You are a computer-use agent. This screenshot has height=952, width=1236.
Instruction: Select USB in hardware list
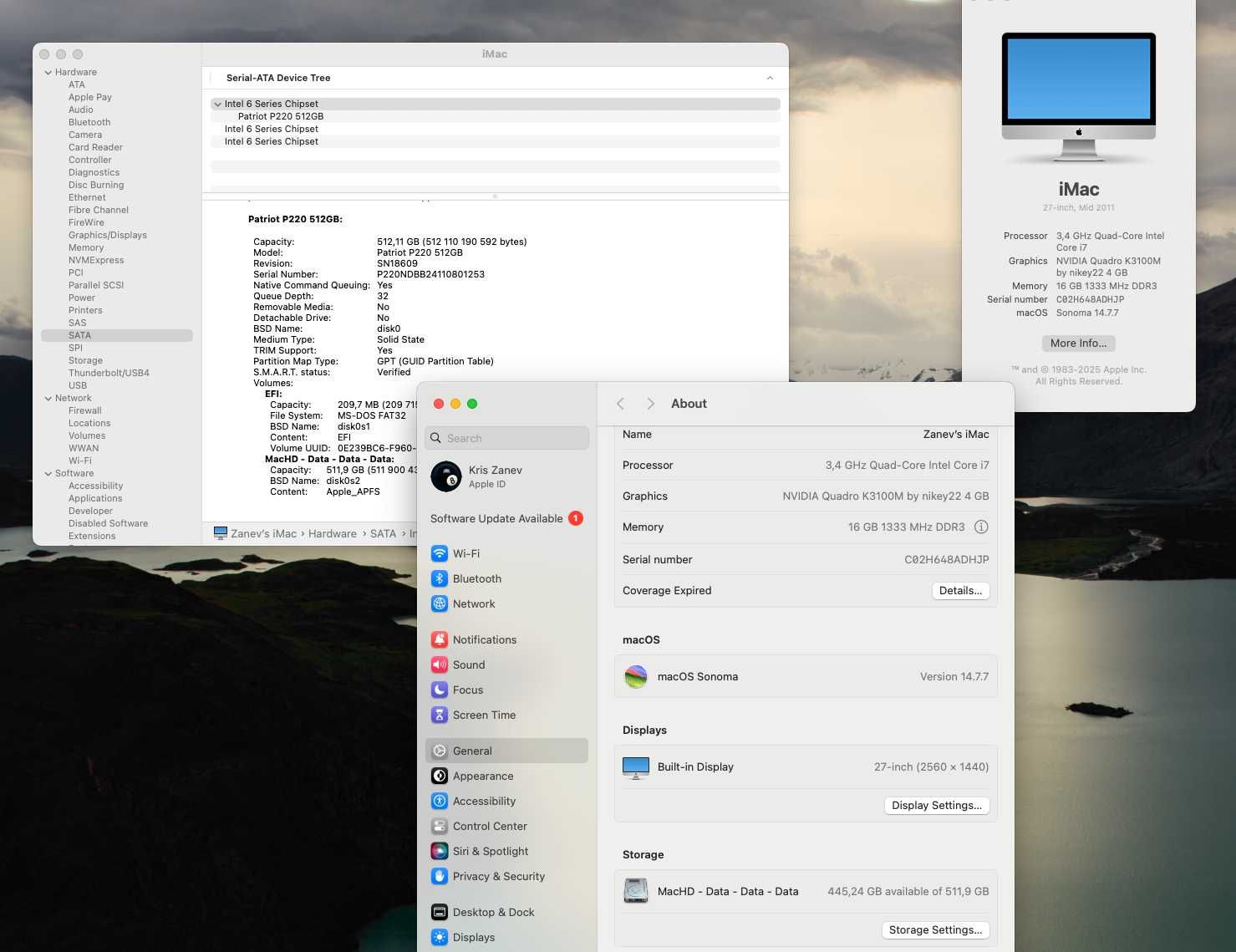pos(78,385)
